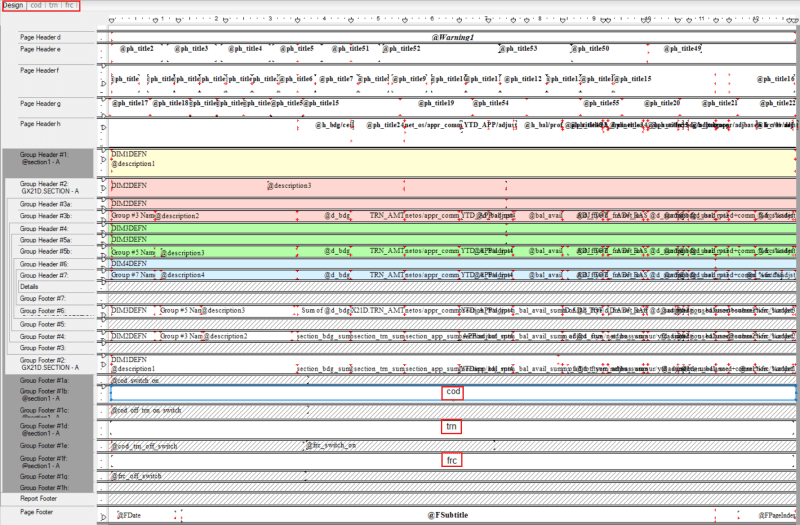This screenshot has height=525, width=800.
Task: Select the Page Header f section label
Action: point(39,70)
